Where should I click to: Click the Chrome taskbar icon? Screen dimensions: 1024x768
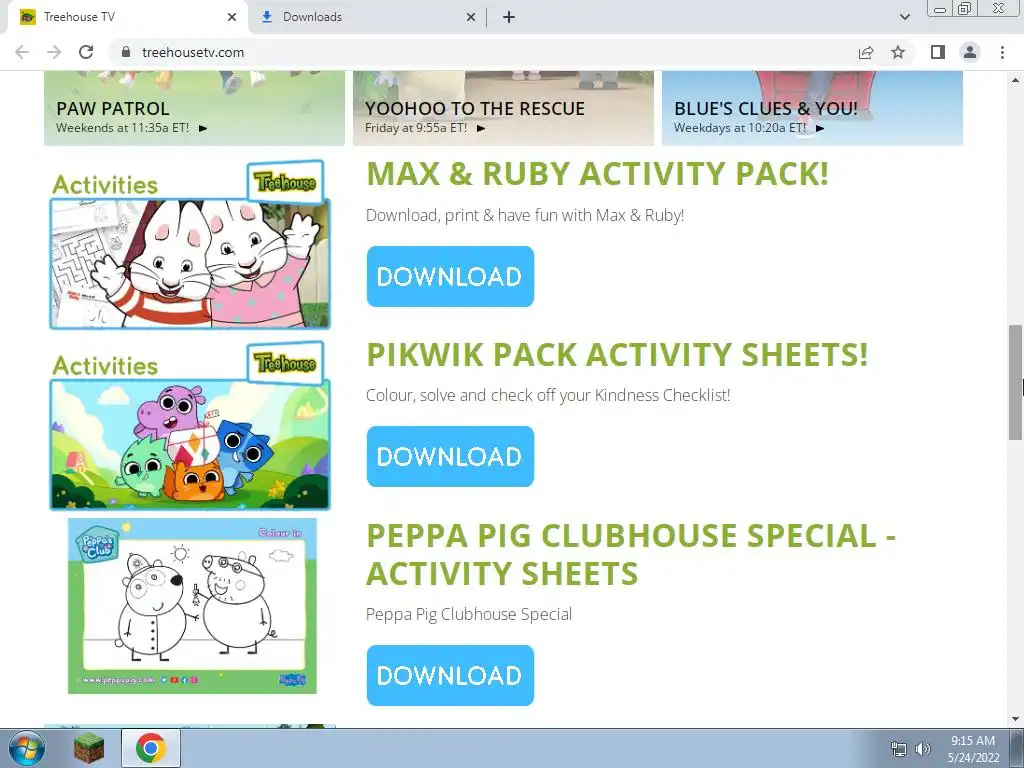(x=151, y=748)
